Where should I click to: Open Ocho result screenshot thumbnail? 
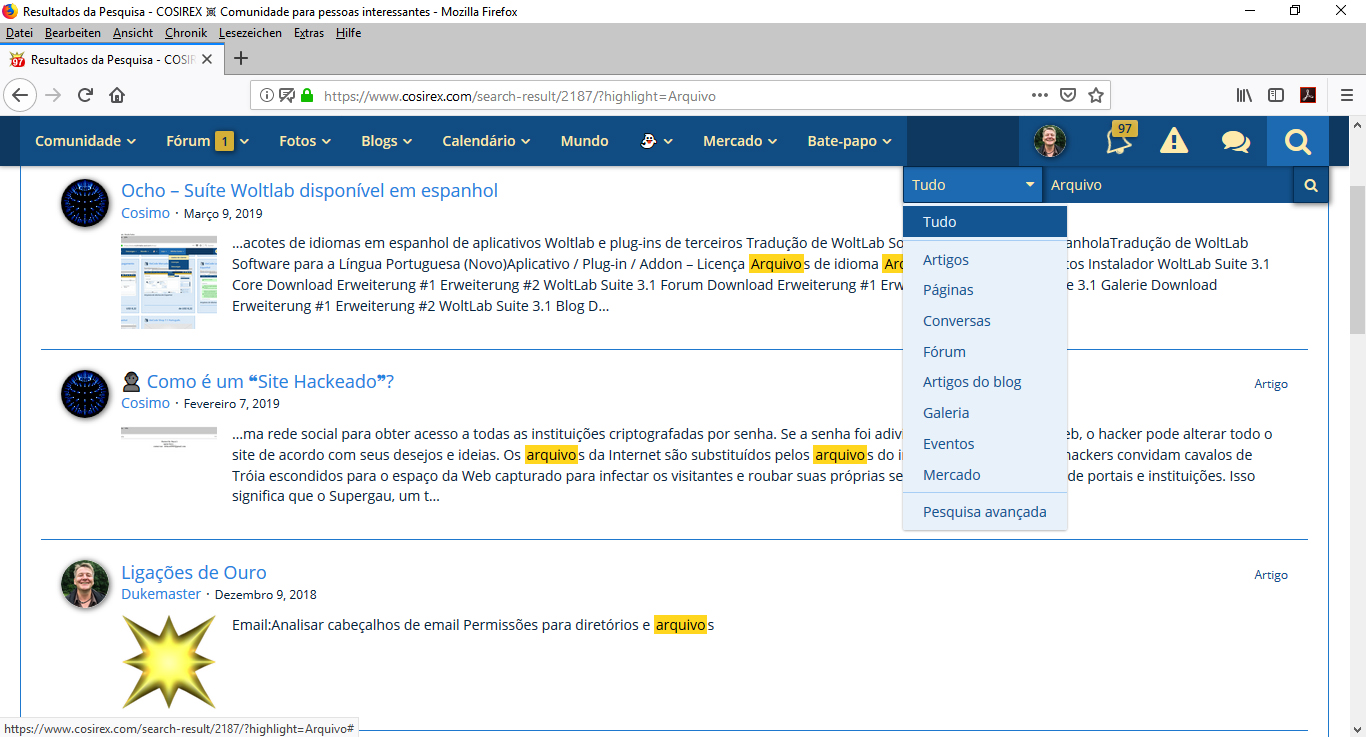point(168,282)
